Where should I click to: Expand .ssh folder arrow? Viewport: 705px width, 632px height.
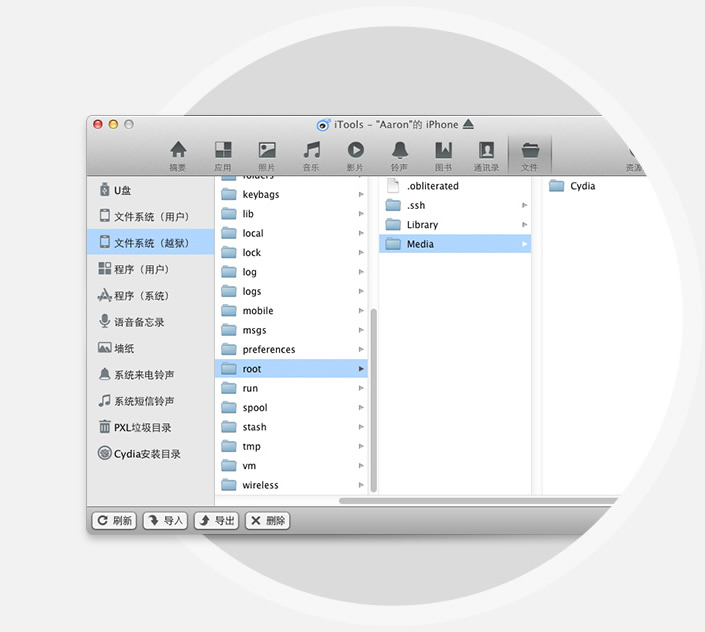(x=524, y=205)
